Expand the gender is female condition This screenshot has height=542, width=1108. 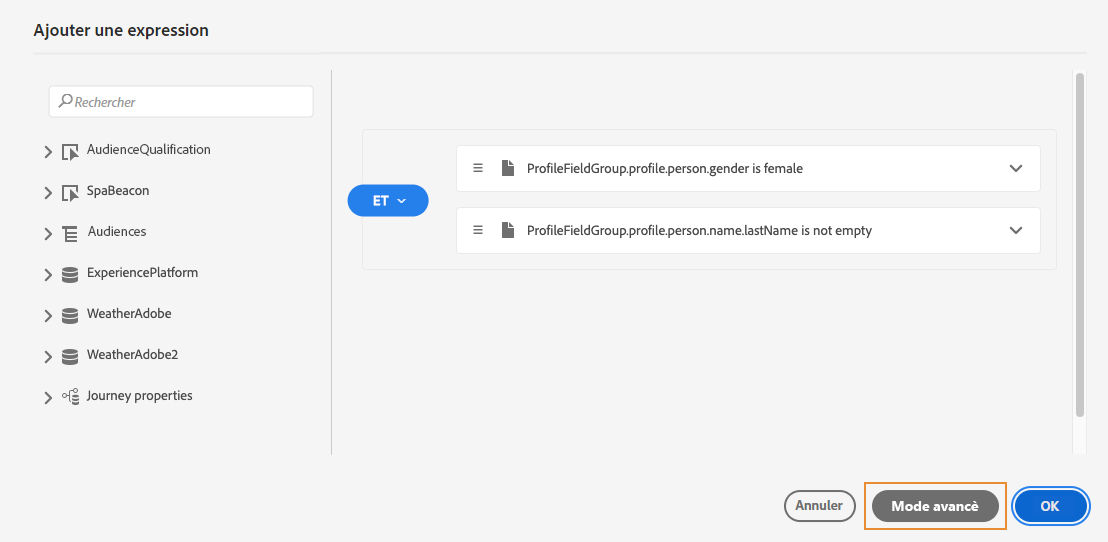pos(1016,168)
